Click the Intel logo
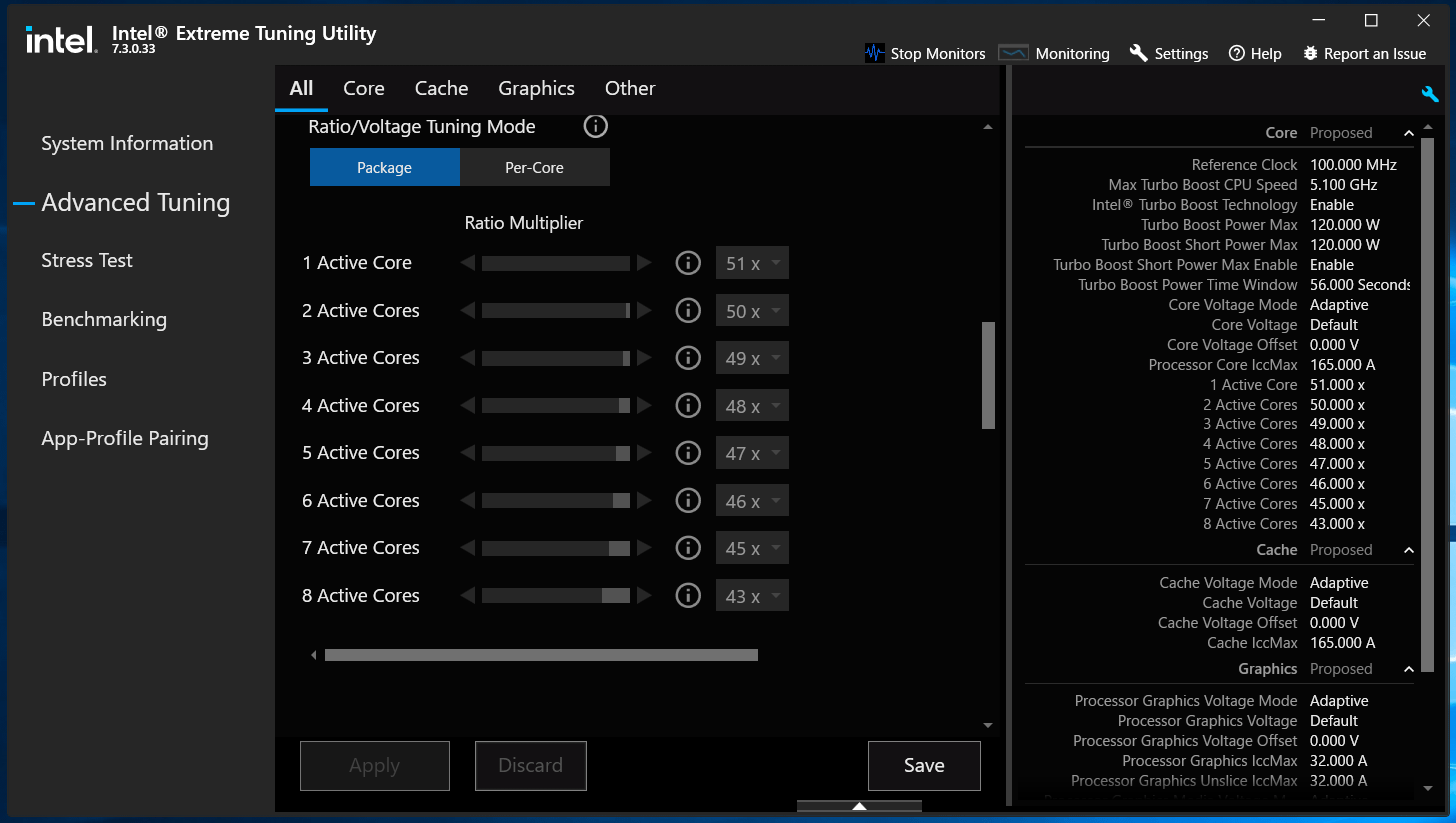 (61, 40)
